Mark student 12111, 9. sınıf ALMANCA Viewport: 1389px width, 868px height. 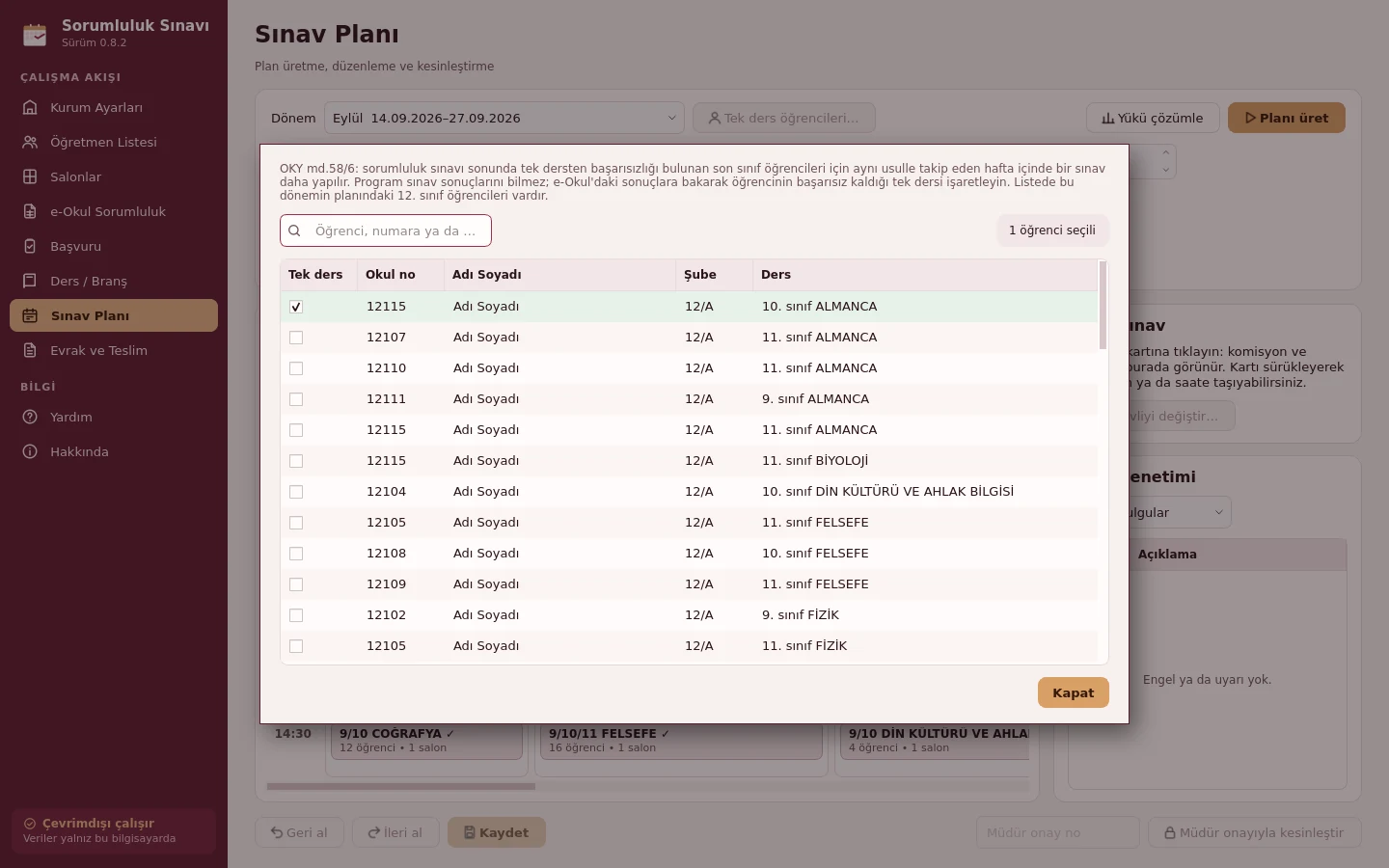click(296, 399)
